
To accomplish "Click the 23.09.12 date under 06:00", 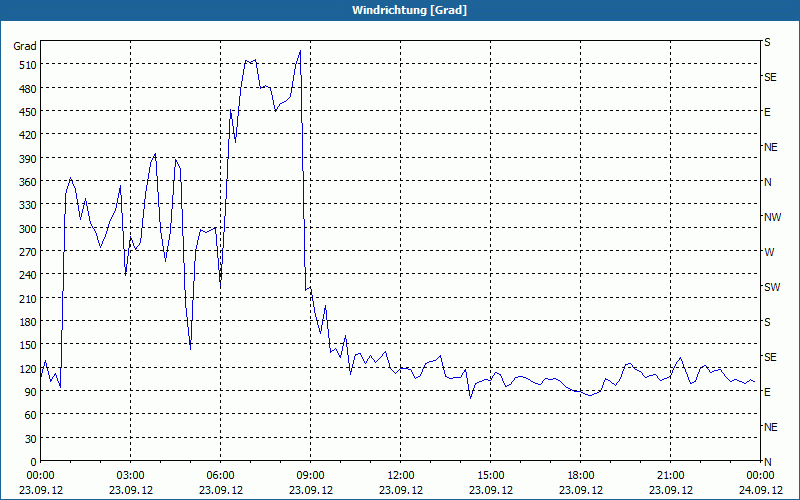I will click(220, 490).
